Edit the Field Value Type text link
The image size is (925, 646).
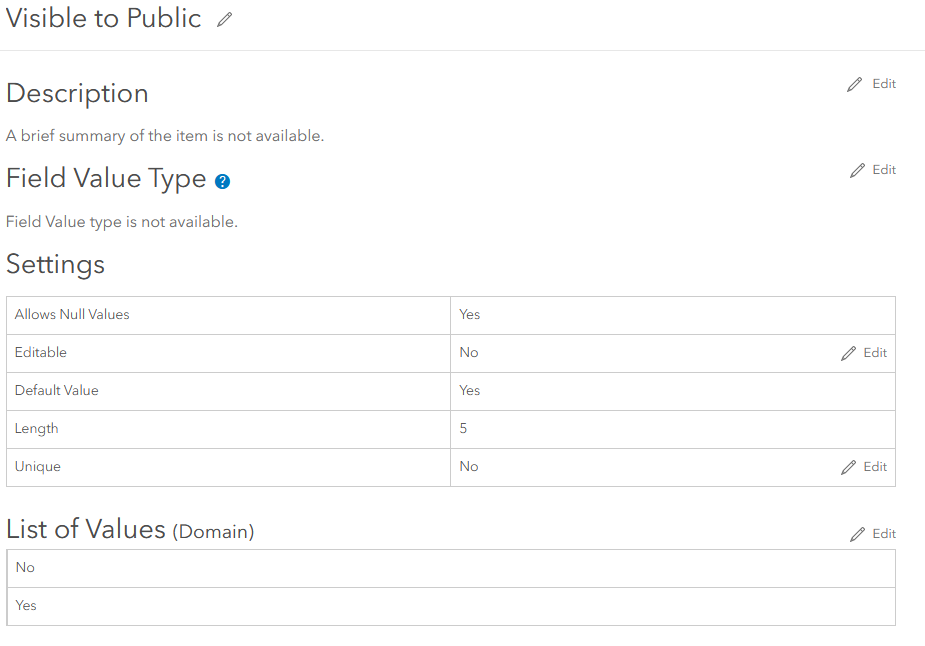point(884,170)
